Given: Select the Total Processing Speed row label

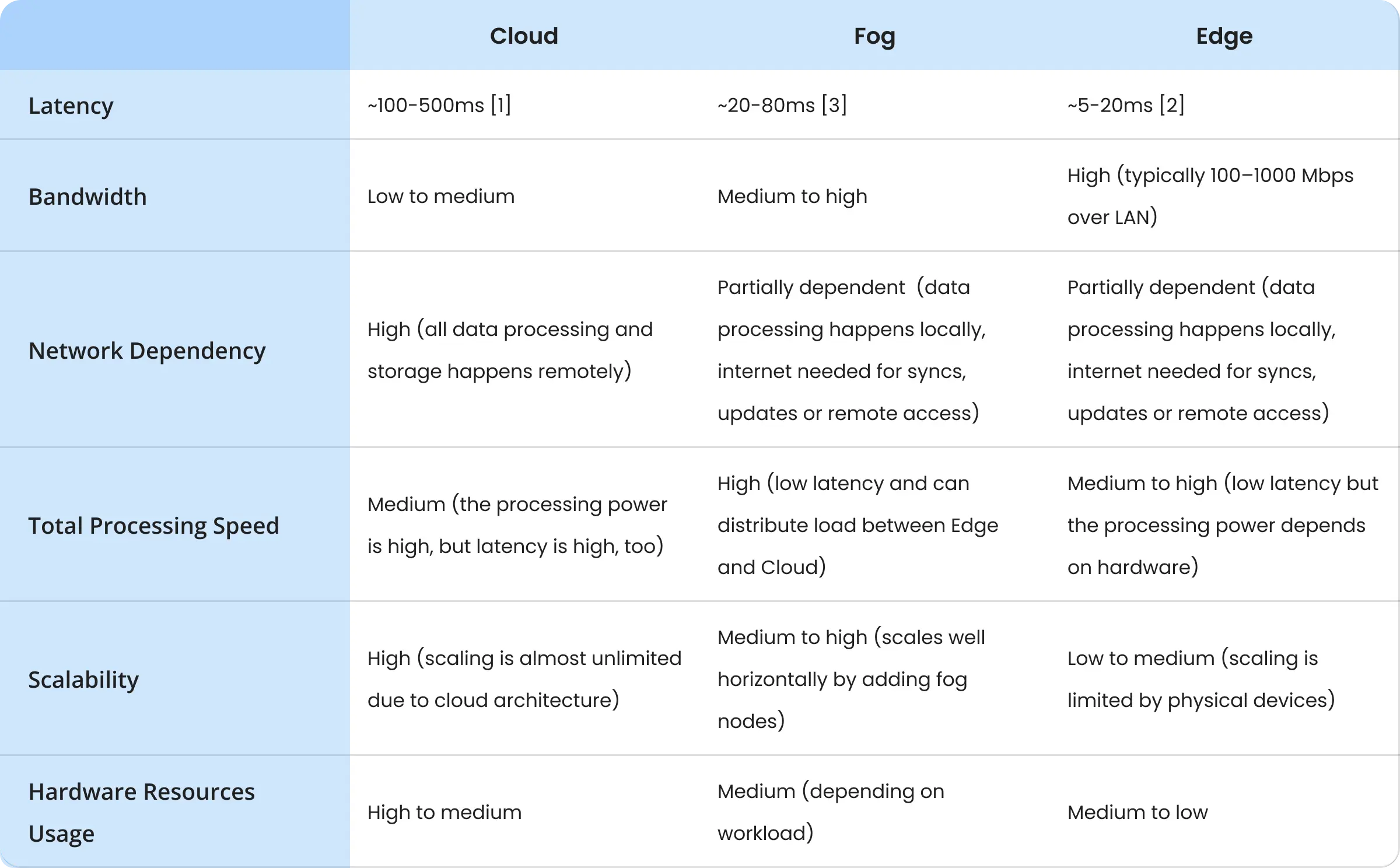Looking at the screenshot, I should pos(154,526).
